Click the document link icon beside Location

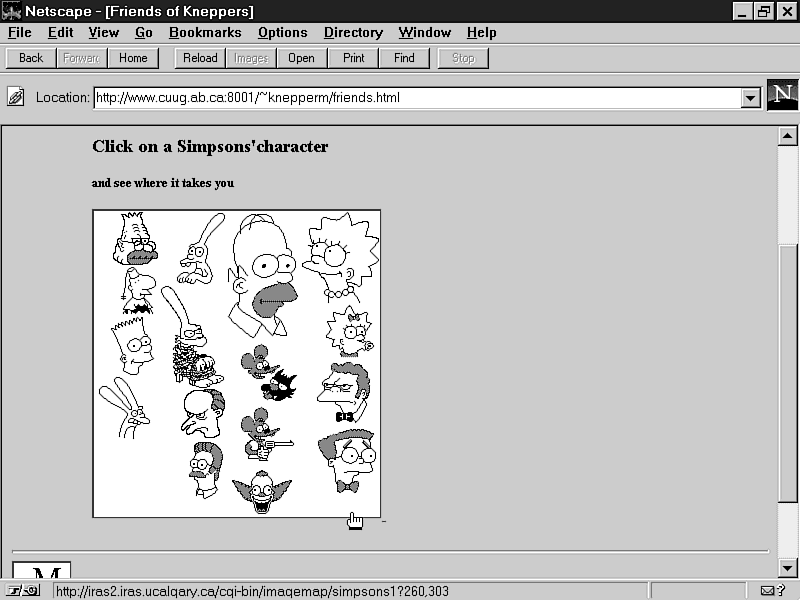15,96
